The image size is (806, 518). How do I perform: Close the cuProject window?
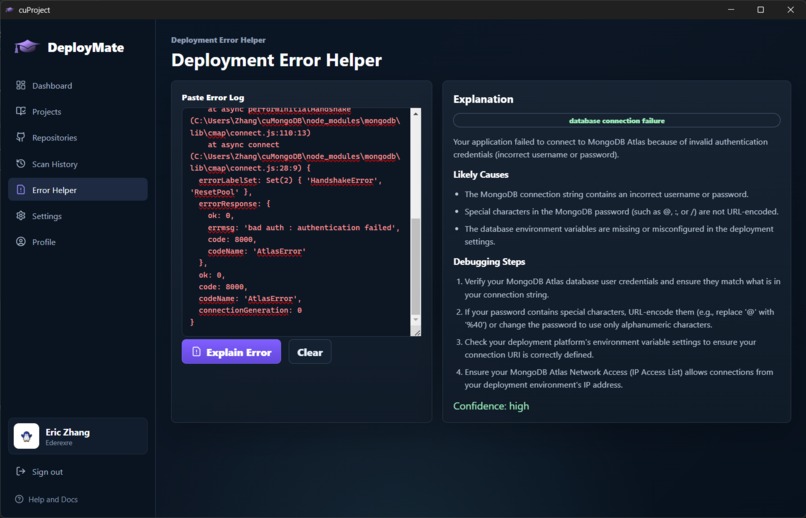pyautogui.click(x=790, y=10)
